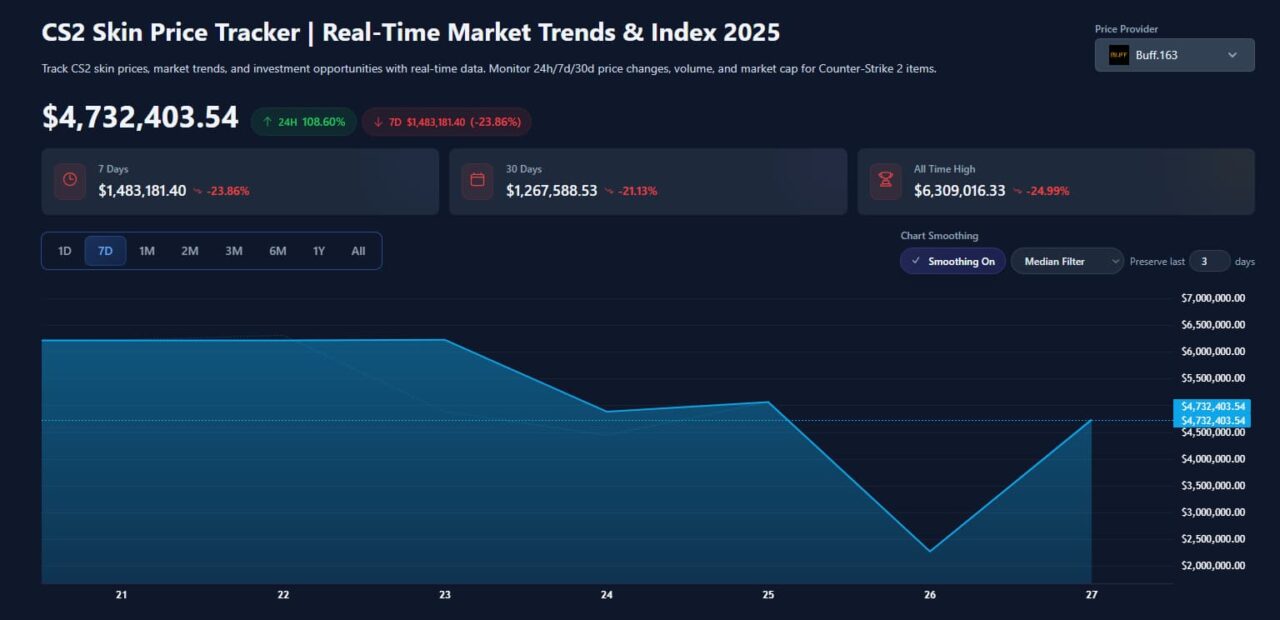Click the green up-arrow in 24H badge

pos(267,122)
